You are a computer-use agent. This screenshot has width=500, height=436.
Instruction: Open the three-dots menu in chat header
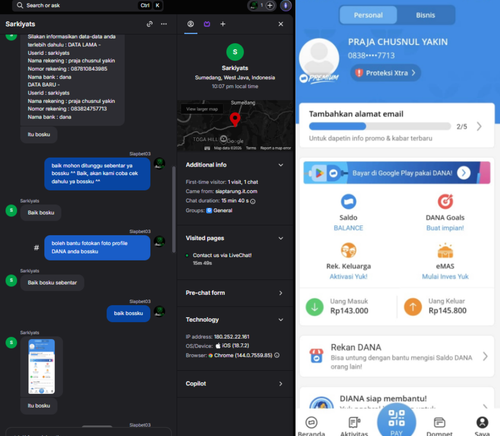coord(164,24)
